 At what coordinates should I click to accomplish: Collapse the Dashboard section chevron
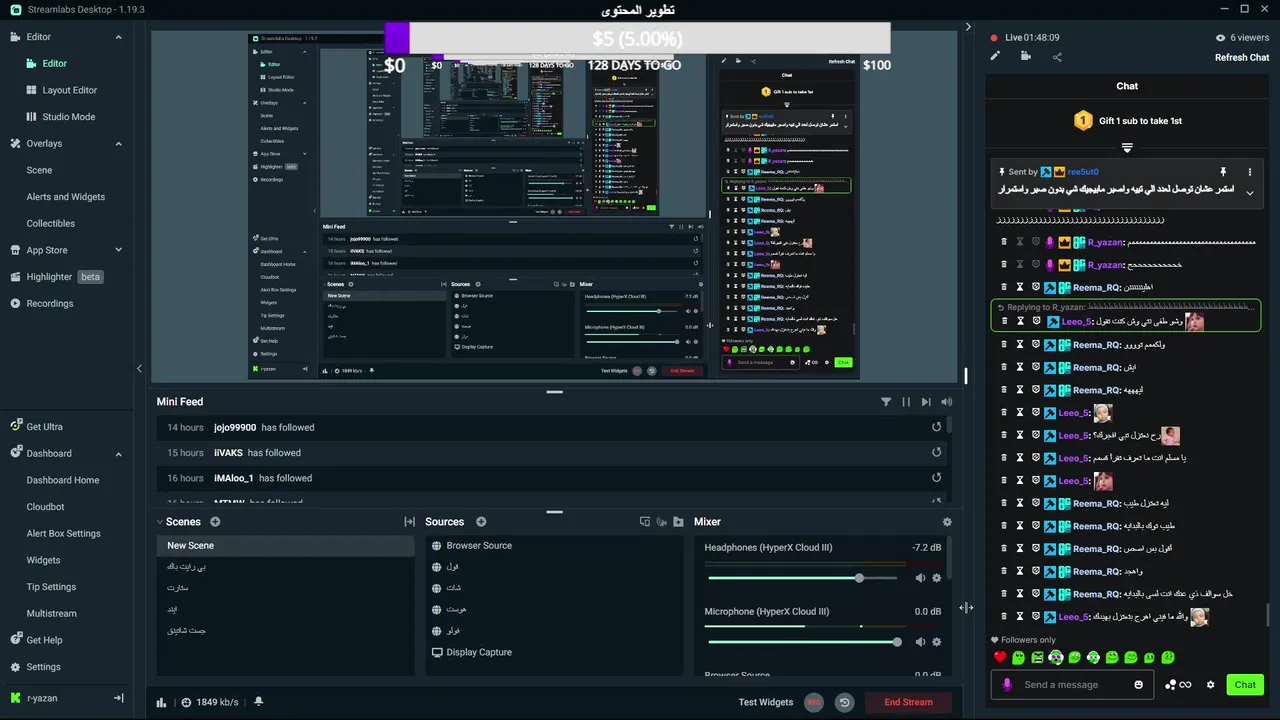118,453
